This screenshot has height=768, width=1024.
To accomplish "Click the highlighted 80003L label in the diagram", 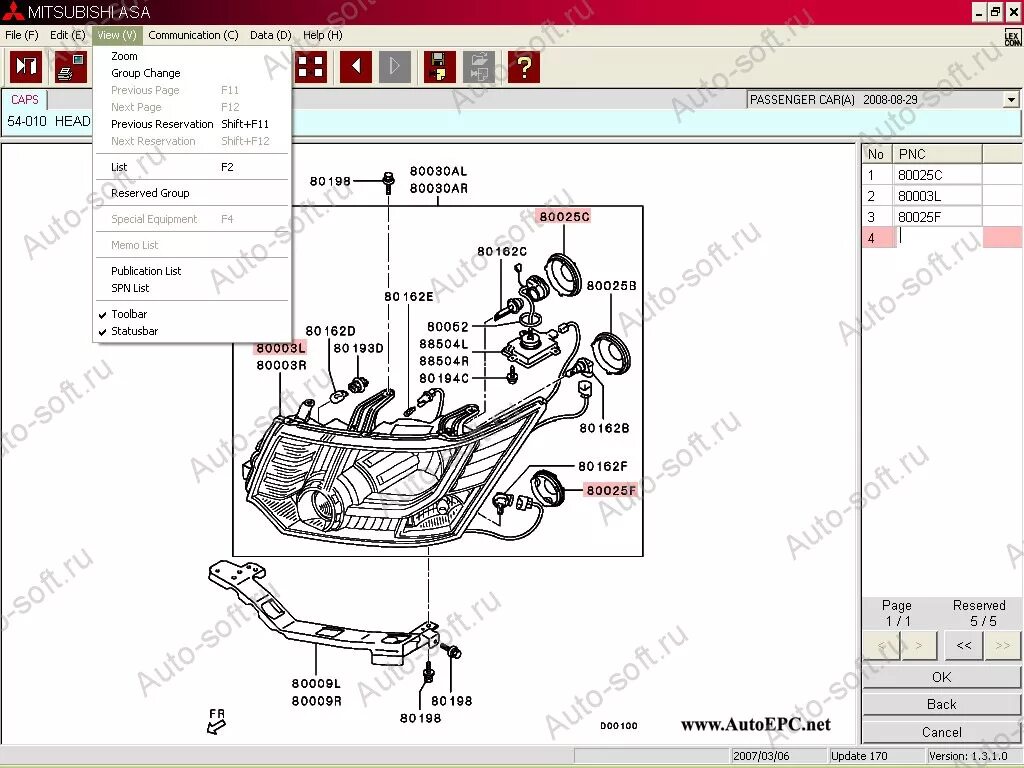I will [x=281, y=348].
